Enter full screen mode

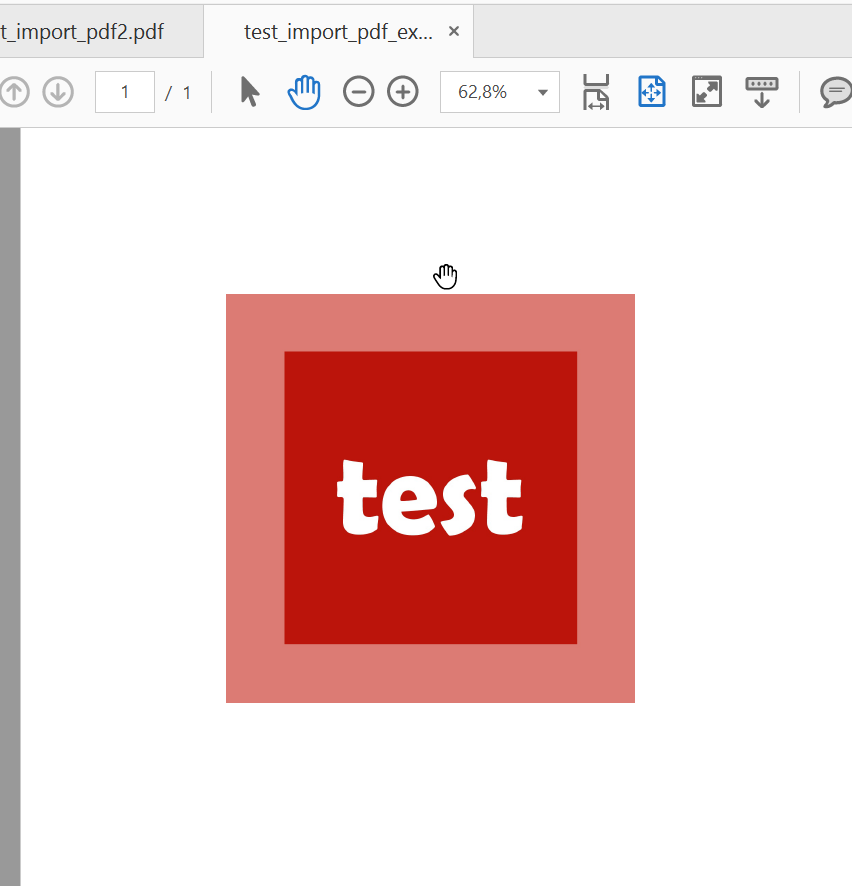(x=707, y=92)
